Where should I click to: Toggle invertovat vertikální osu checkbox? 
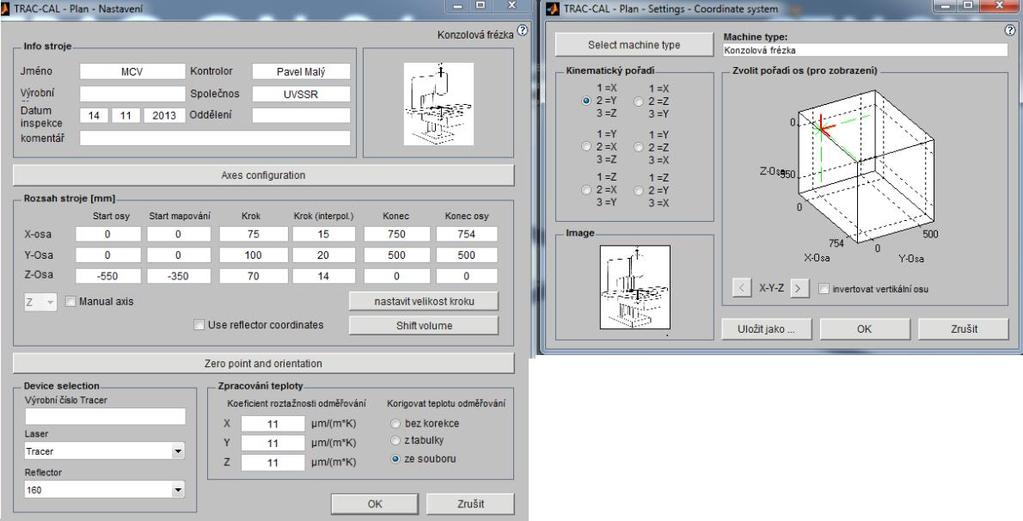pos(824,288)
